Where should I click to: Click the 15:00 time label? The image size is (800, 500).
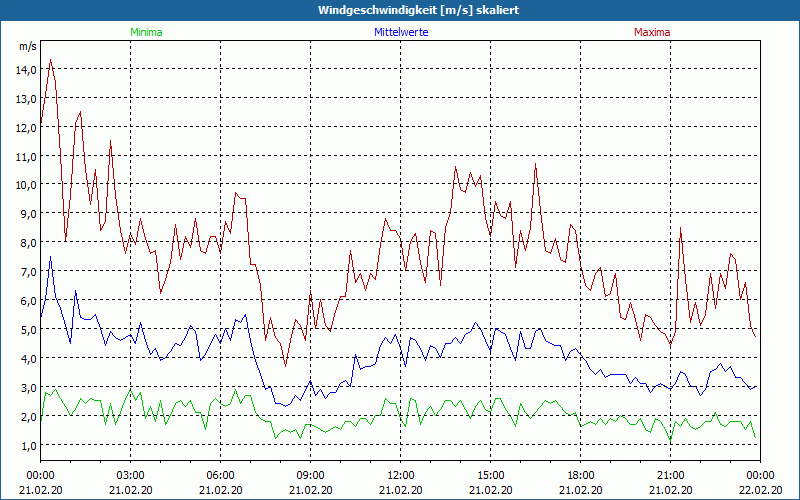pyautogui.click(x=491, y=476)
